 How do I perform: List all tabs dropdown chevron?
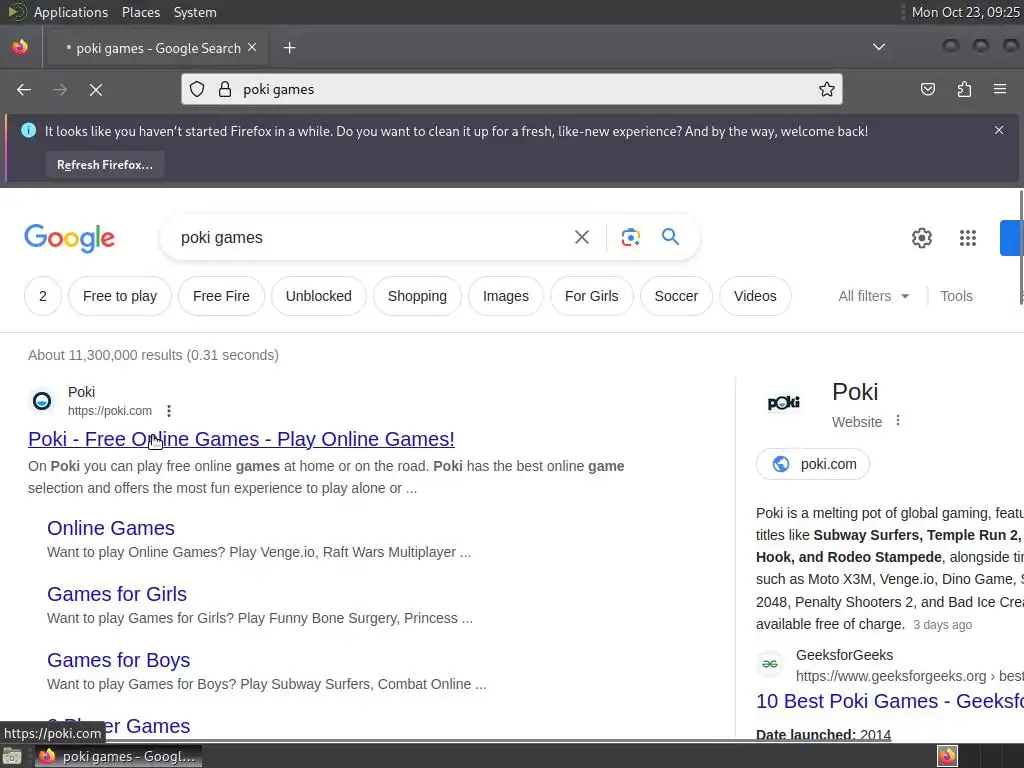(879, 47)
